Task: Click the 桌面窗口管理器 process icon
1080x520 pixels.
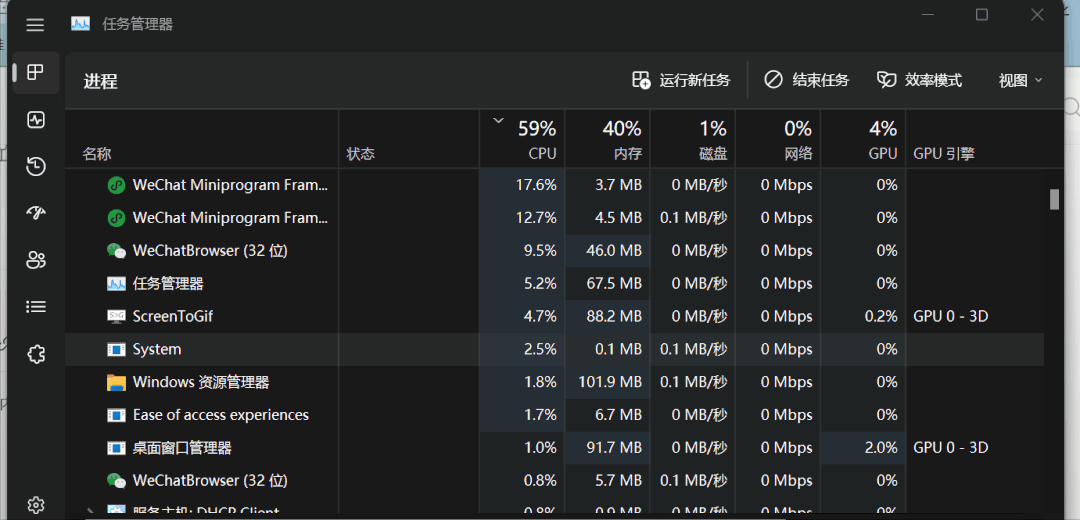Action: [x=116, y=448]
